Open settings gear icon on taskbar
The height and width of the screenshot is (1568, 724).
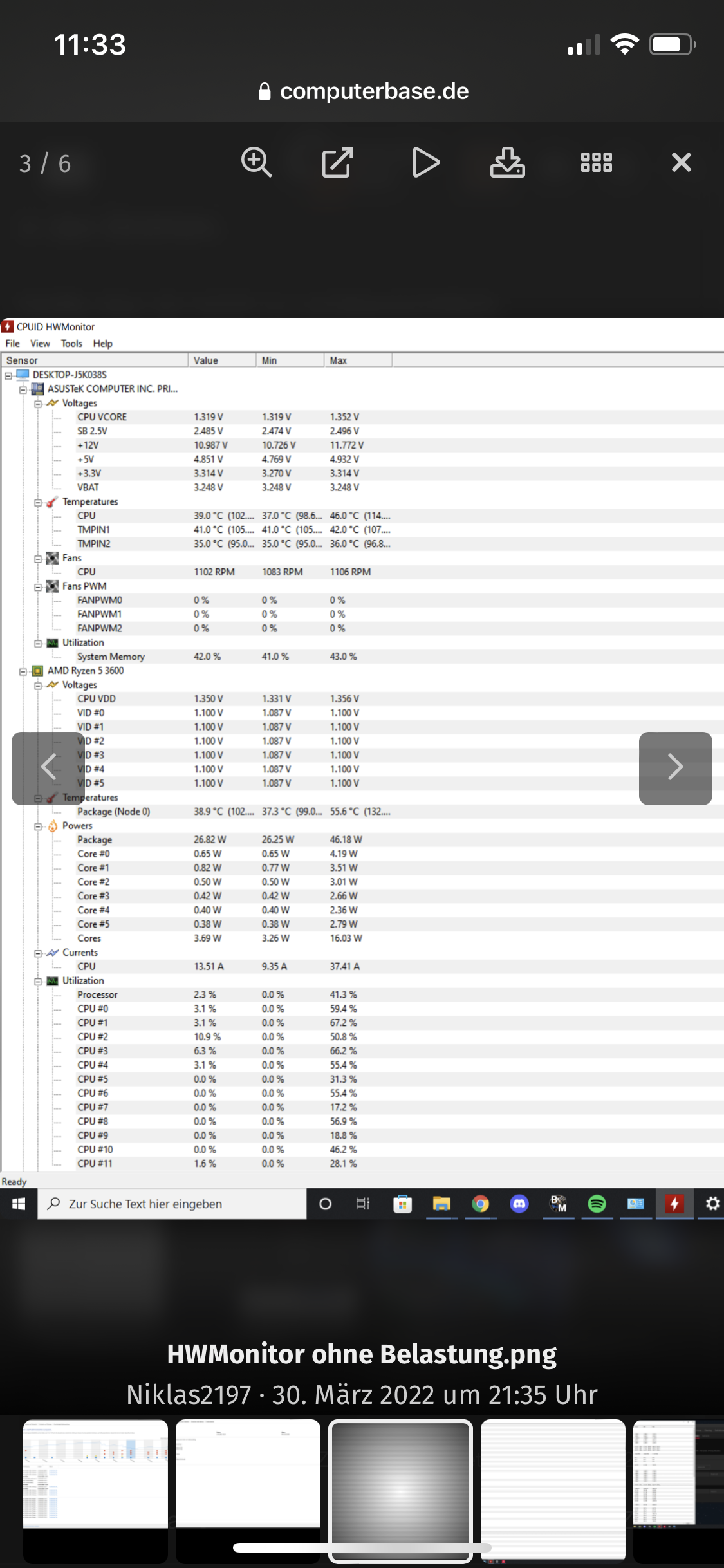click(712, 1204)
